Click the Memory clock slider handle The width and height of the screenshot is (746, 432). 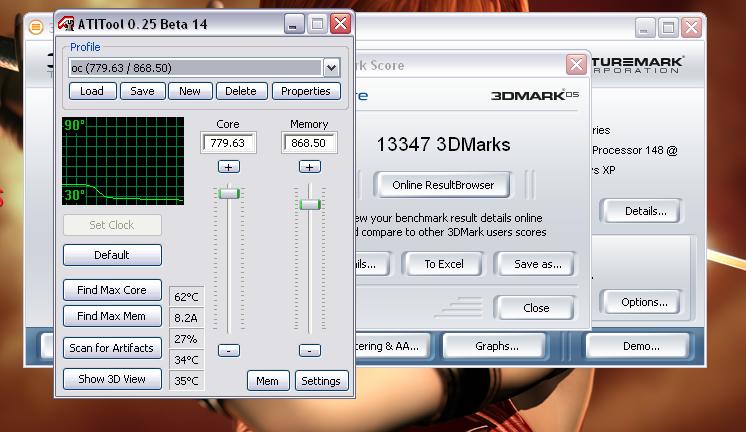click(310, 205)
